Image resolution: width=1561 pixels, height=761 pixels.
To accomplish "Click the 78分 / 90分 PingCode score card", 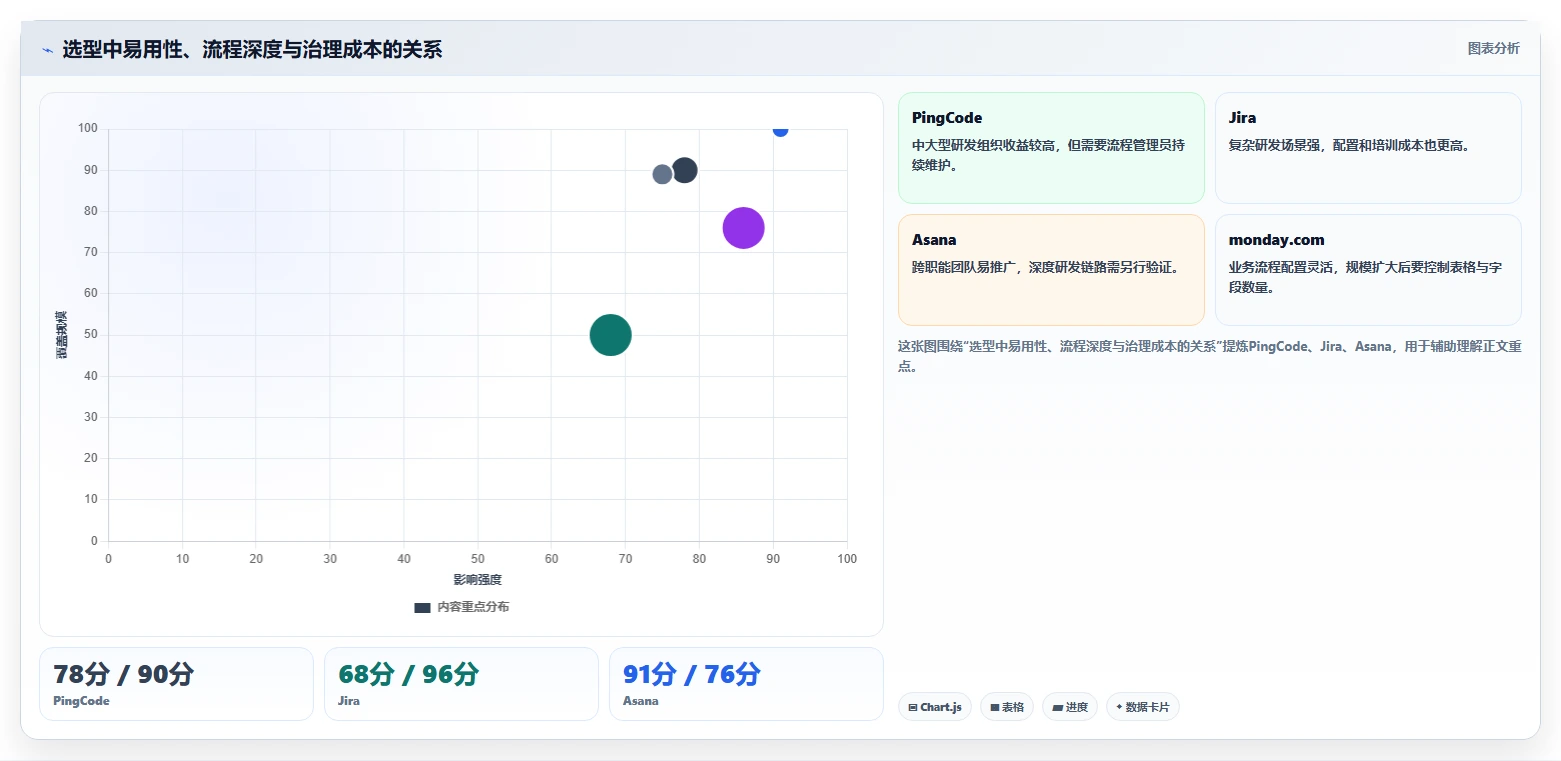I will coord(176,684).
